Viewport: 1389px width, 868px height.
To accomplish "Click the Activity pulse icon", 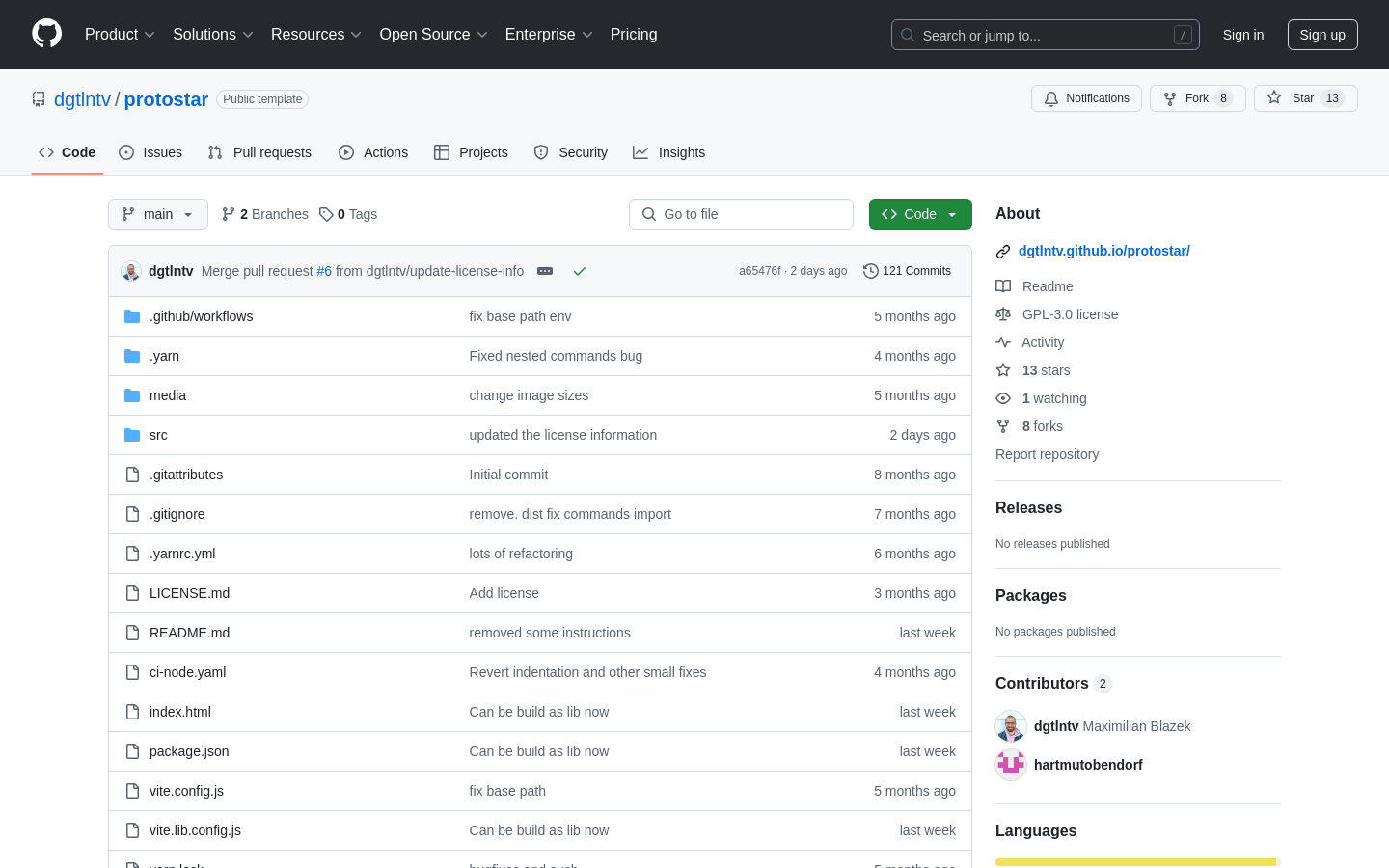I will [x=1003, y=342].
